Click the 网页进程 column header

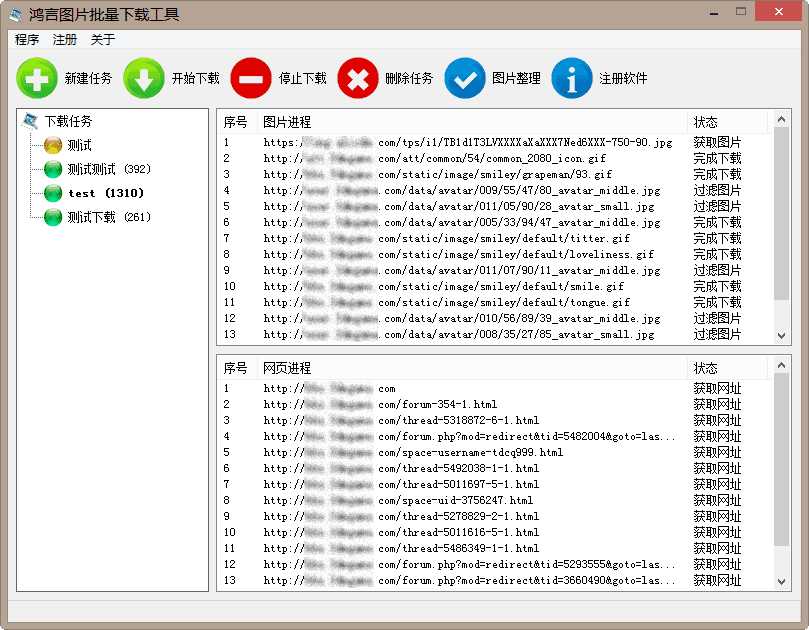[473, 368]
